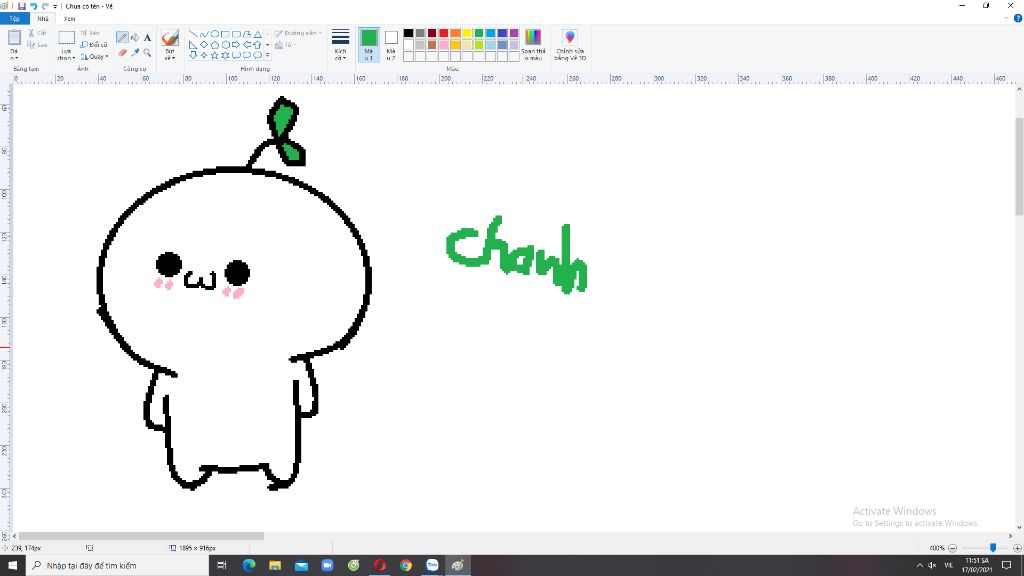Select the Pencil tool
This screenshot has height=576, width=1024.
(x=122, y=38)
